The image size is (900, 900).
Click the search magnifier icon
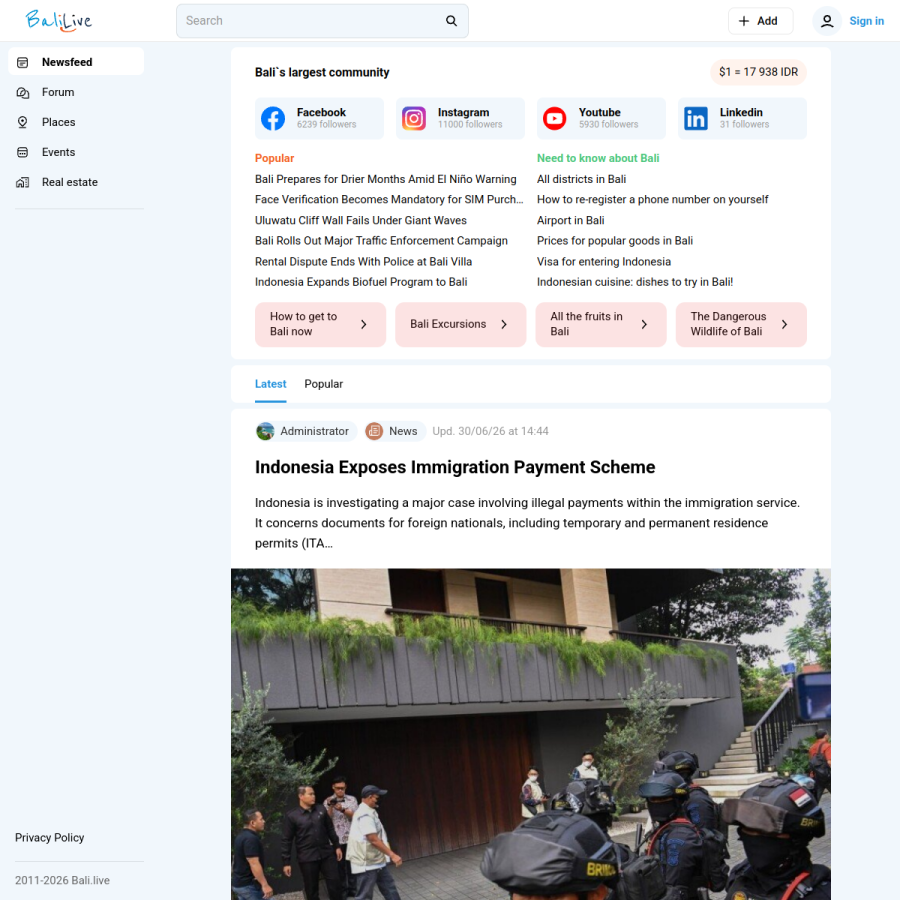(451, 21)
